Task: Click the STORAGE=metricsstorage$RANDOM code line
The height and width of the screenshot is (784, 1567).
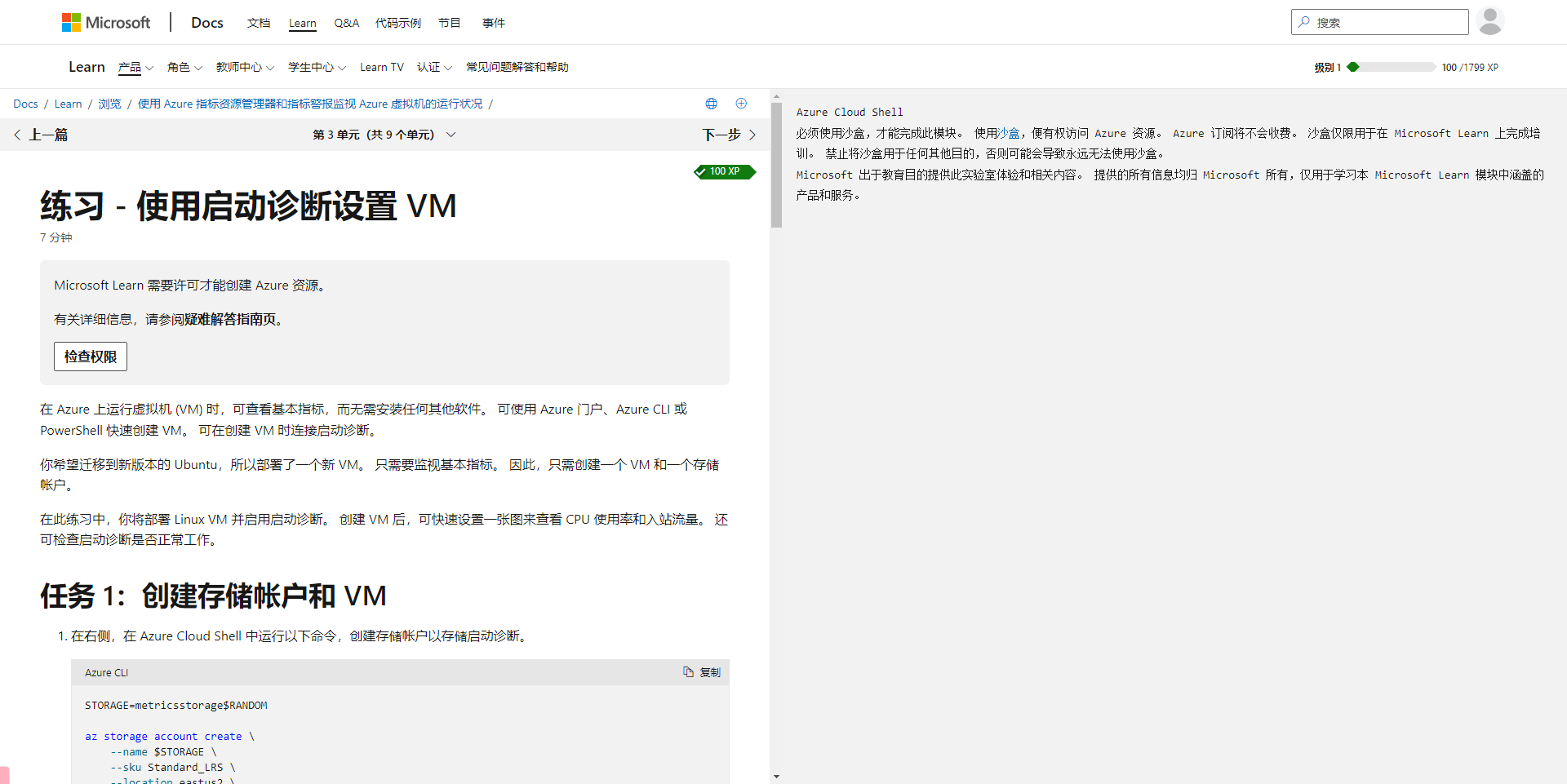Action: (x=176, y=705)
